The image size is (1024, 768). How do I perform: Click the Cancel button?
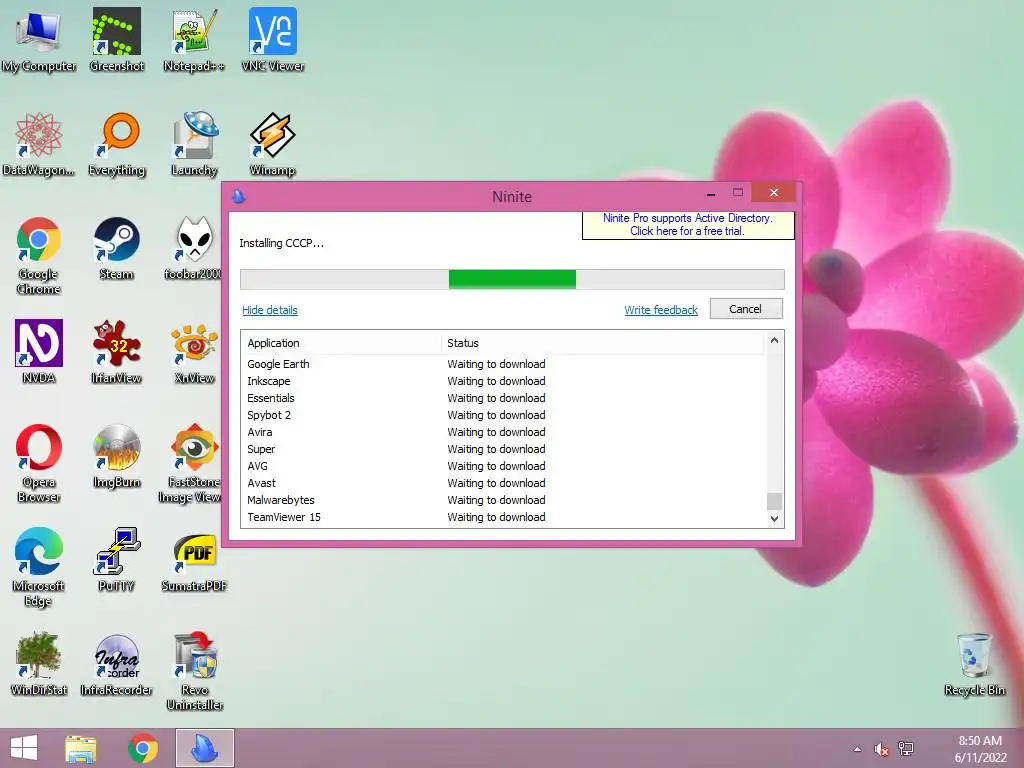click(746, 309)
